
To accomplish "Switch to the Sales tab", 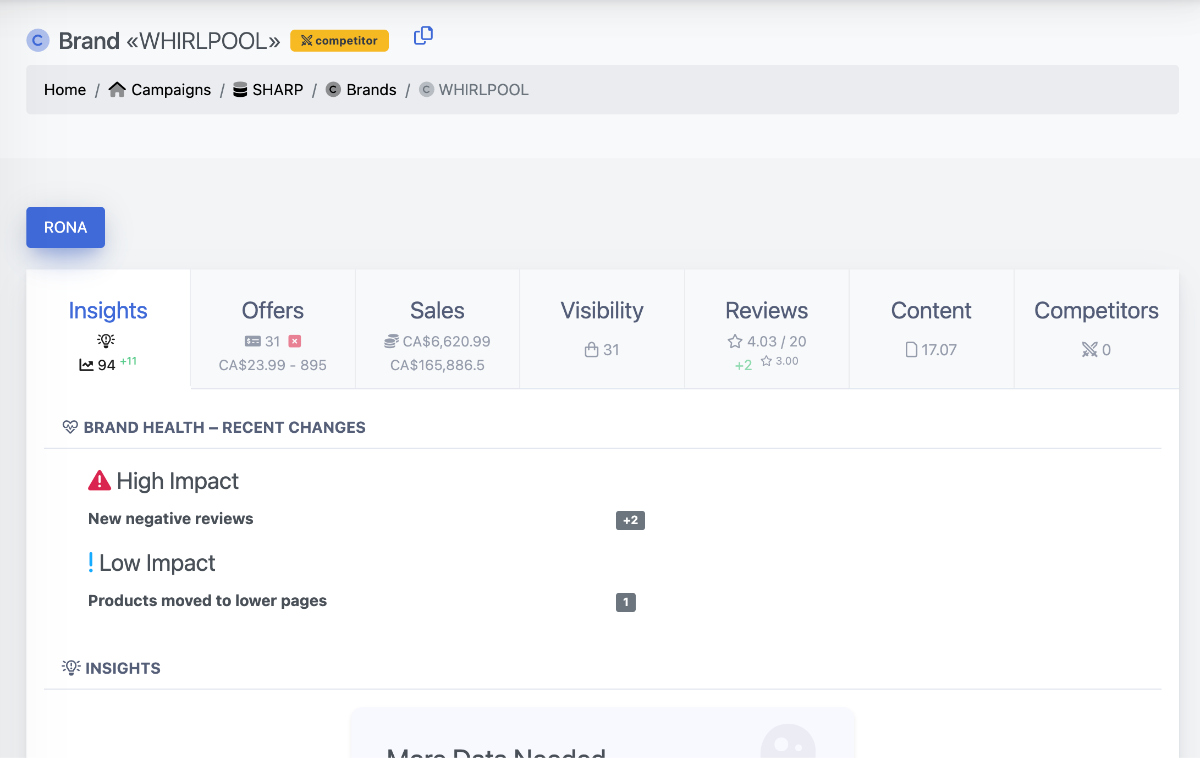I will click(437, 328).
